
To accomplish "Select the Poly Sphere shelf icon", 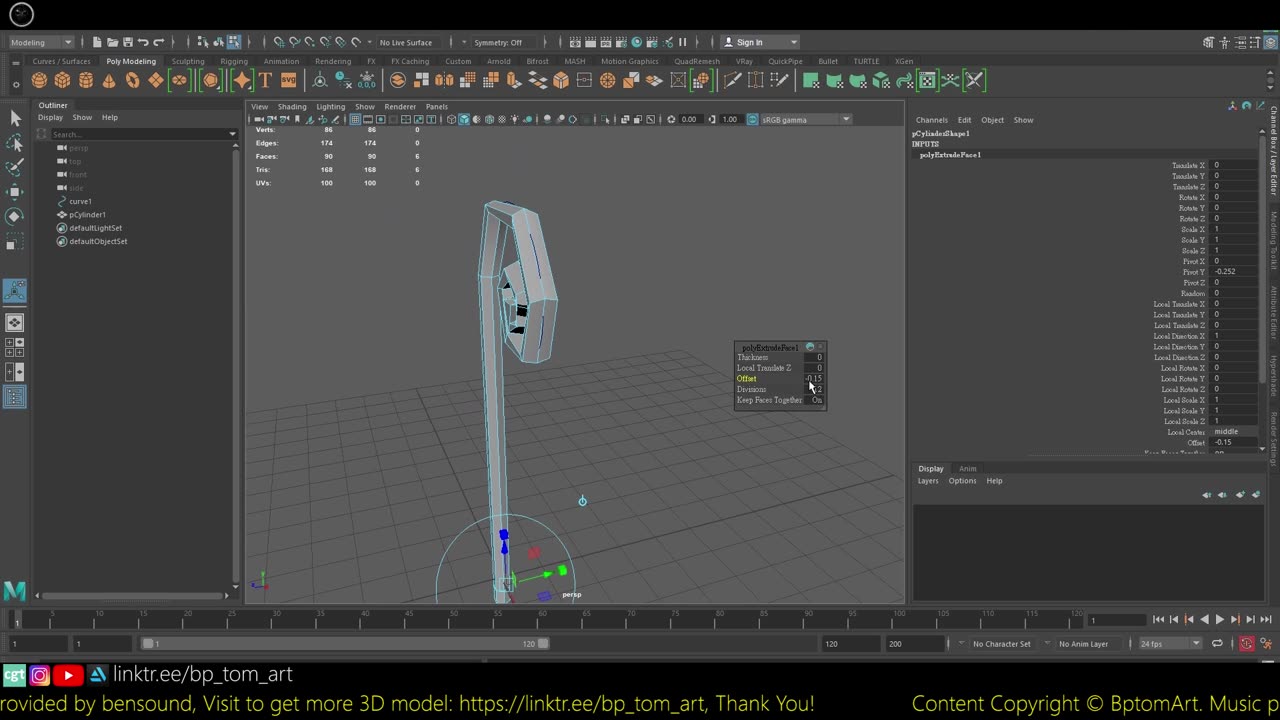I will (x=39, y=81).
